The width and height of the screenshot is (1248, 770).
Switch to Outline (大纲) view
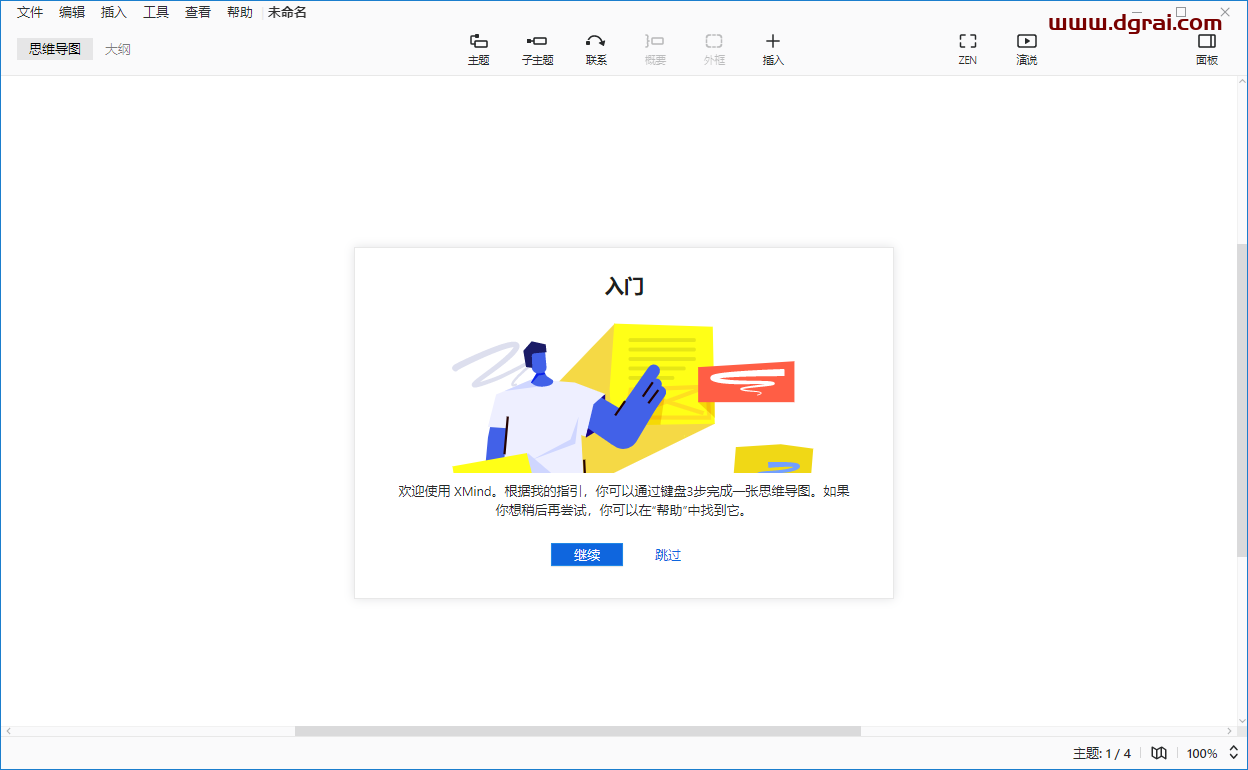(118, 49)
